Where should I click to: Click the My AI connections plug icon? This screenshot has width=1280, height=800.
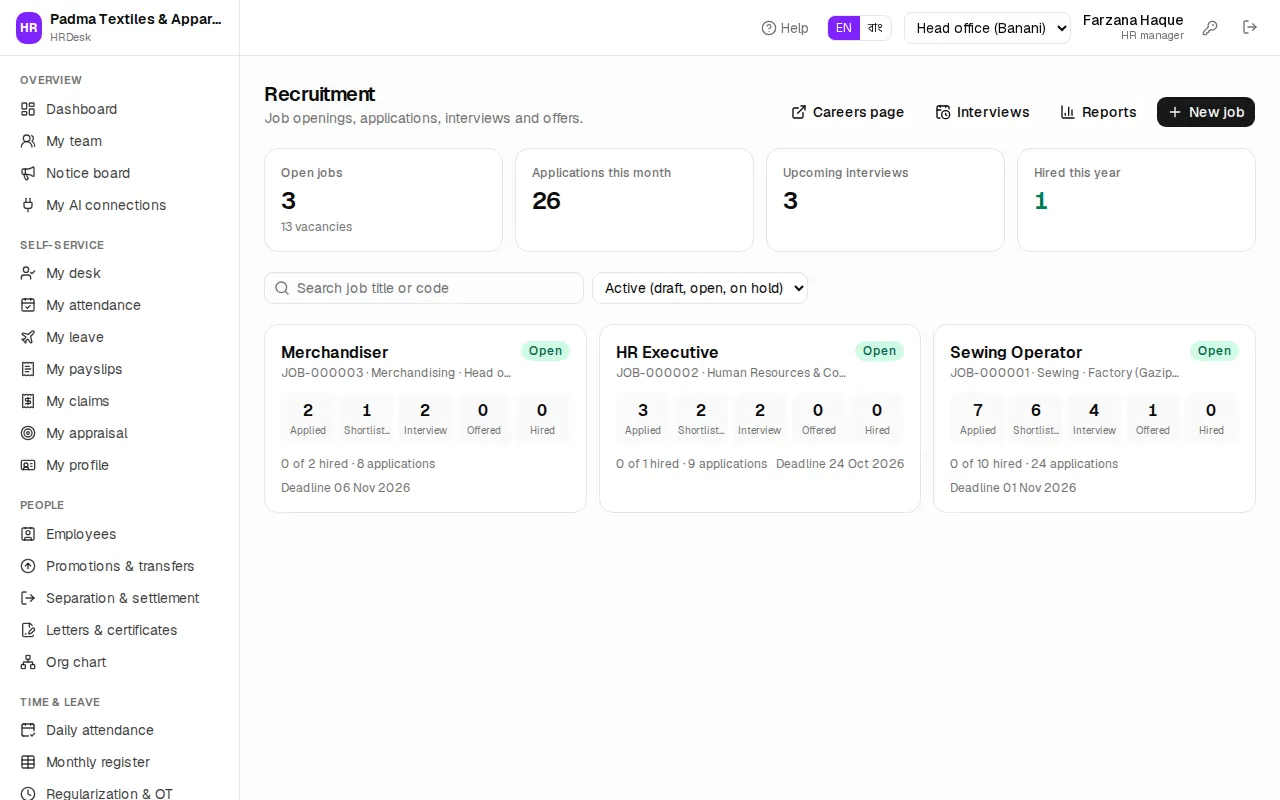[x=28, y=205]
